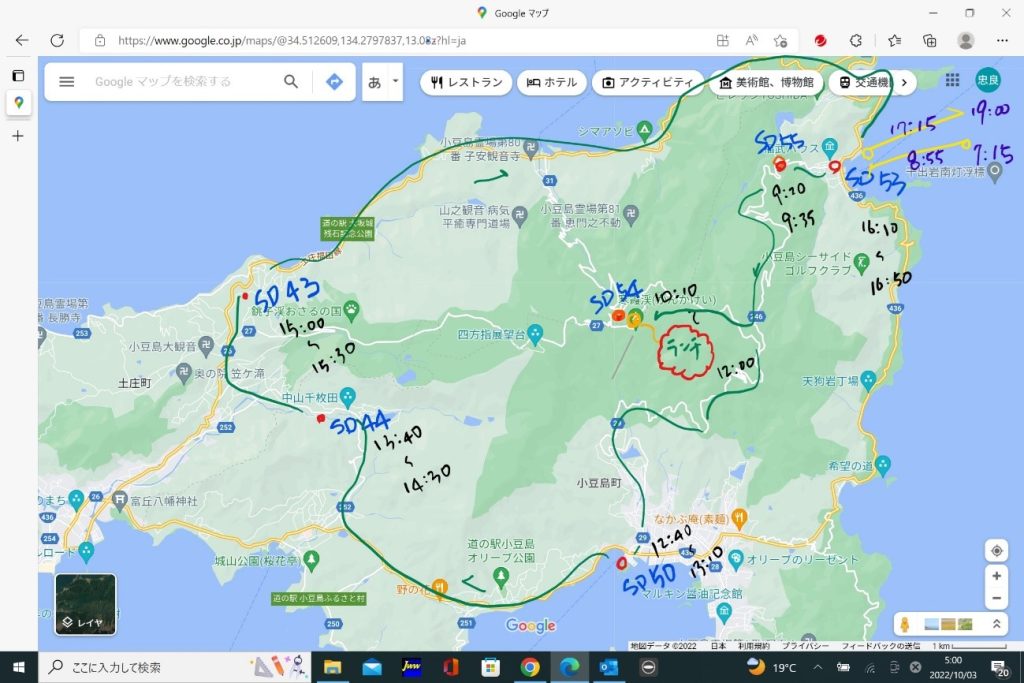The height and width of the screenshot is (683, 1024).
Task: Open the Google apps grid
Action: tap(952, 81)
